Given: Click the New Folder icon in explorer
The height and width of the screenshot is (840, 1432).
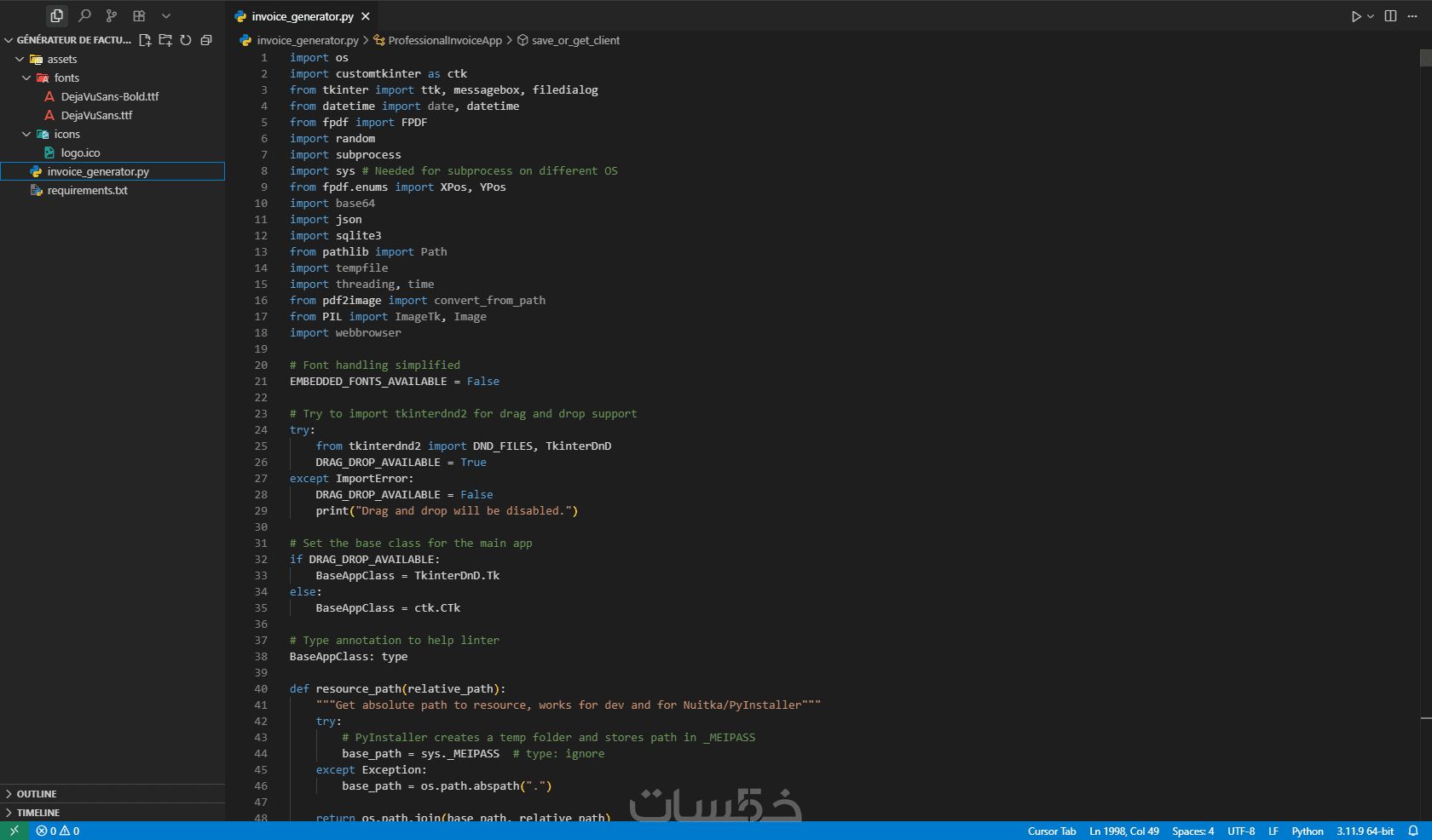Looking at the screenshot, I should [165, 40].
